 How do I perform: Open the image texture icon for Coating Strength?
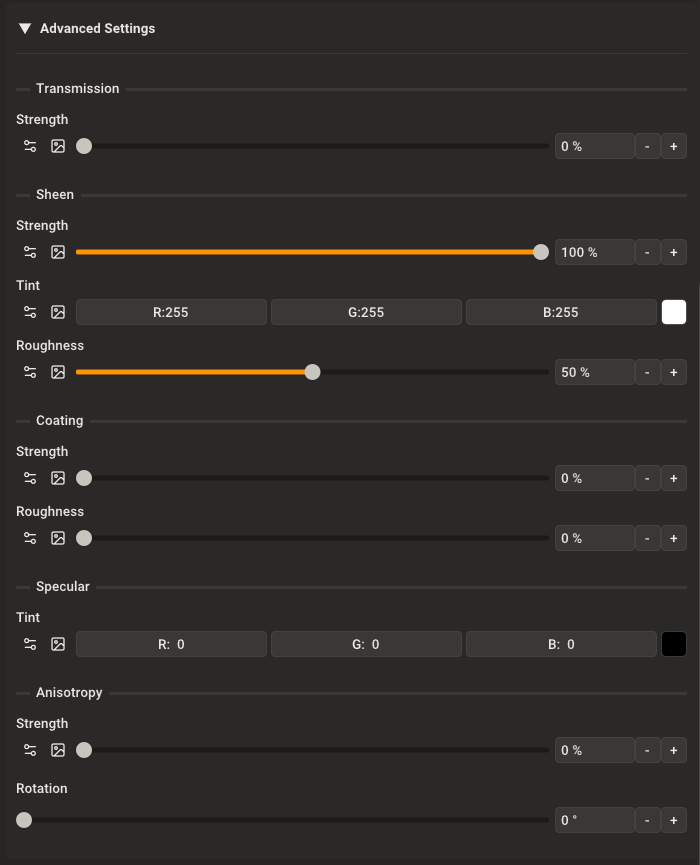point(58,478)
